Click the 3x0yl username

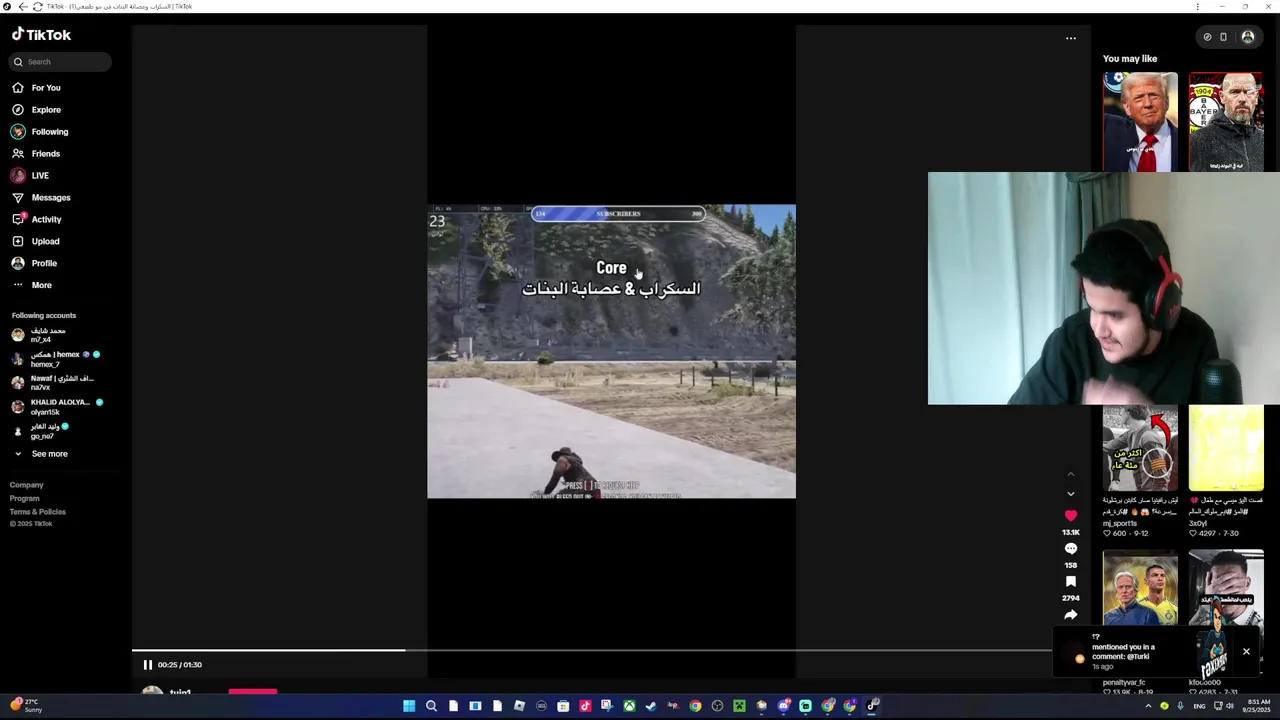(1198, 523)
